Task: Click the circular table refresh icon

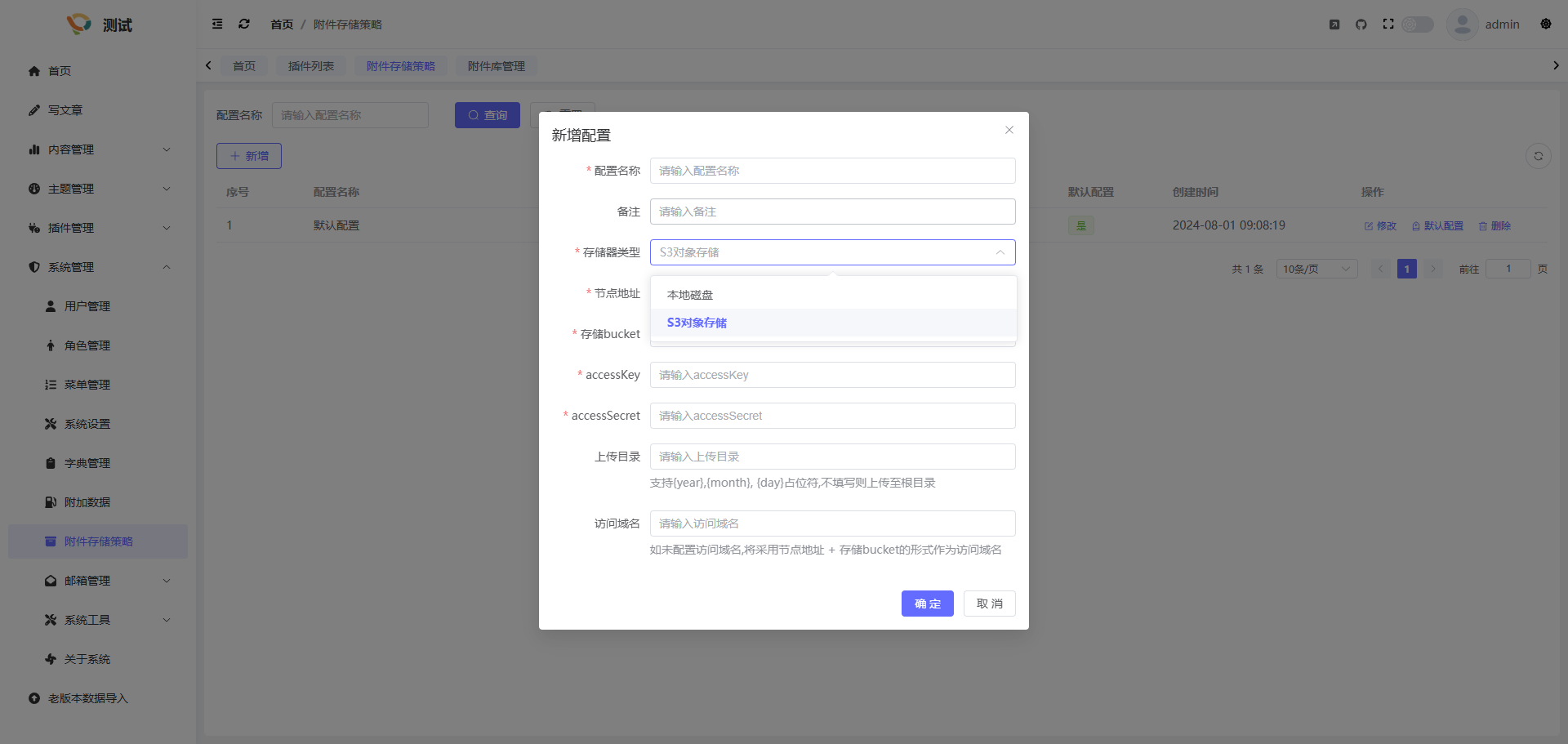Action: (1538, 156)
